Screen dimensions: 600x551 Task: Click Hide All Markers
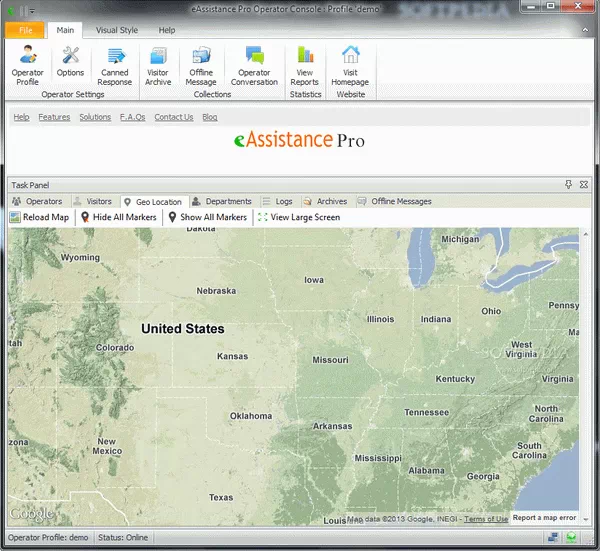(x=119, y=217)
